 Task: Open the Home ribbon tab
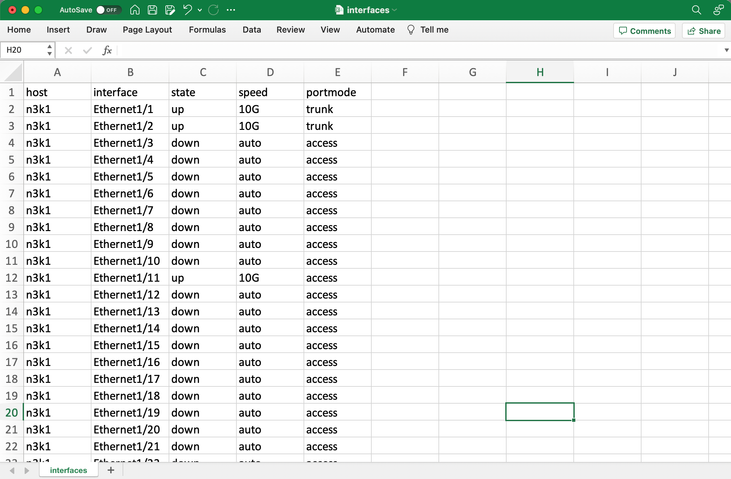pyautogui.click(x=19, y=30)
